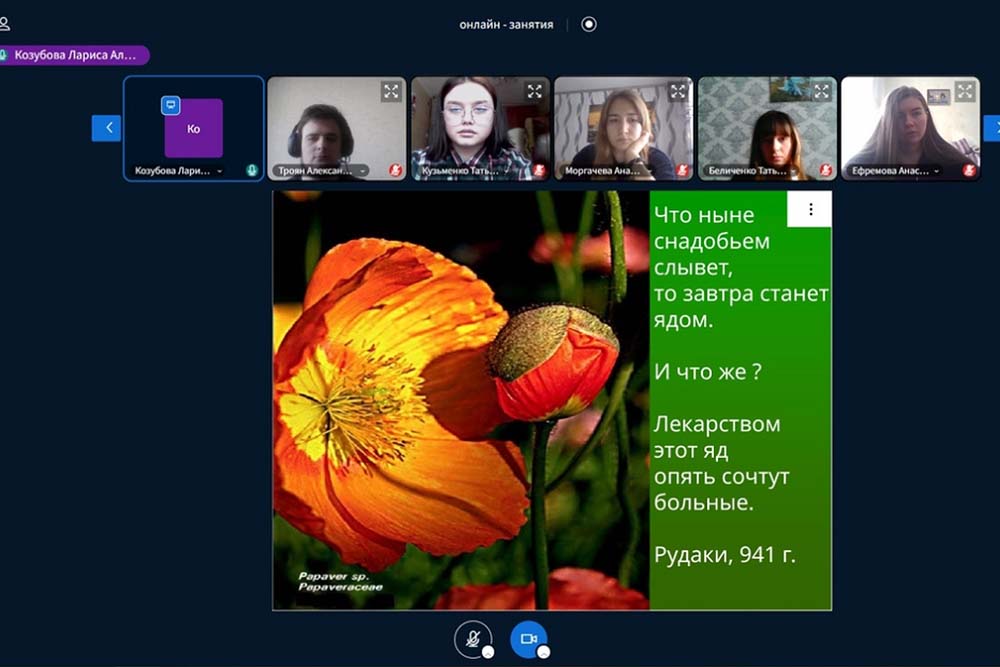Fullscreen Беличенко Татьяна's webcam
1000x667 pixels.
click(x=822, y=91)
